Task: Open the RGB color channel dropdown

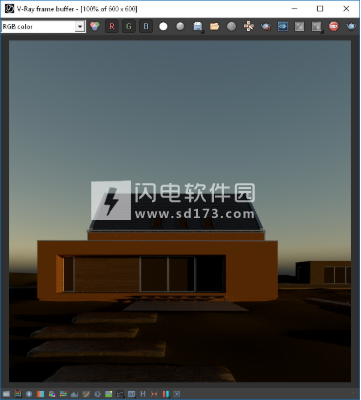Action: (43, 27)
